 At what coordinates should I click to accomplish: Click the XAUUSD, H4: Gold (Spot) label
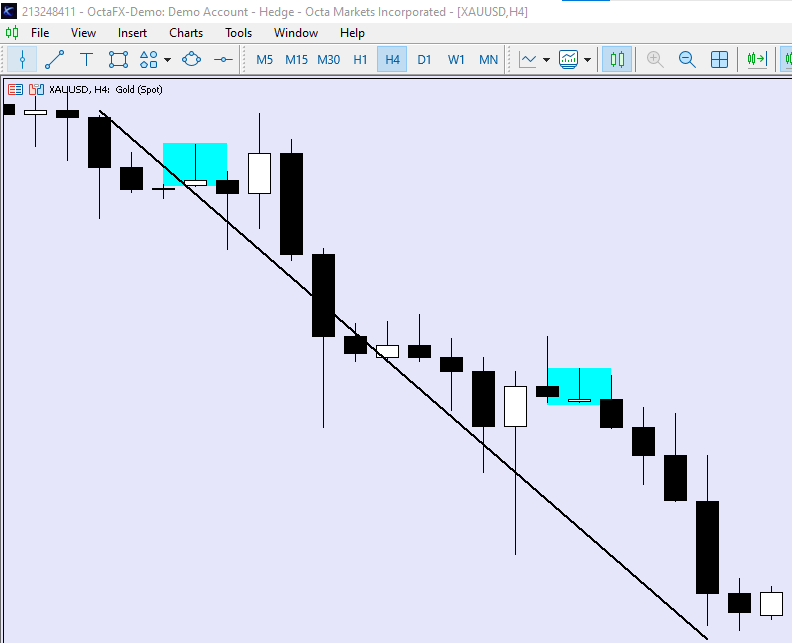[106, 90]
